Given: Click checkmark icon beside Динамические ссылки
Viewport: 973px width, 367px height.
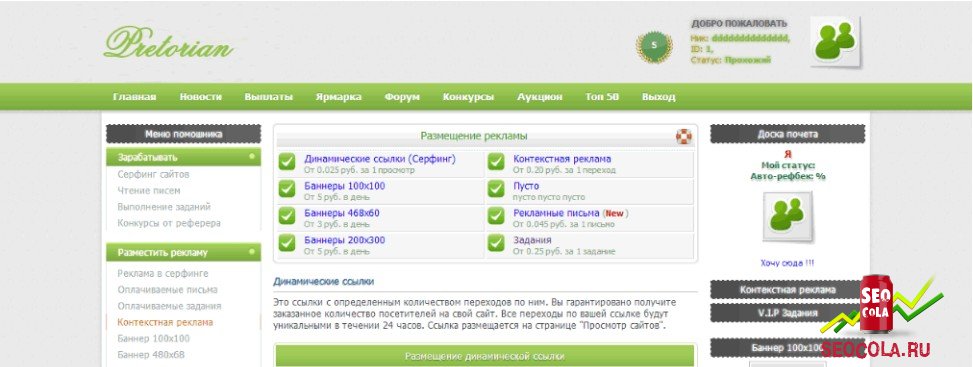Looking at the screenshot, I should click(x=287, y=162).
